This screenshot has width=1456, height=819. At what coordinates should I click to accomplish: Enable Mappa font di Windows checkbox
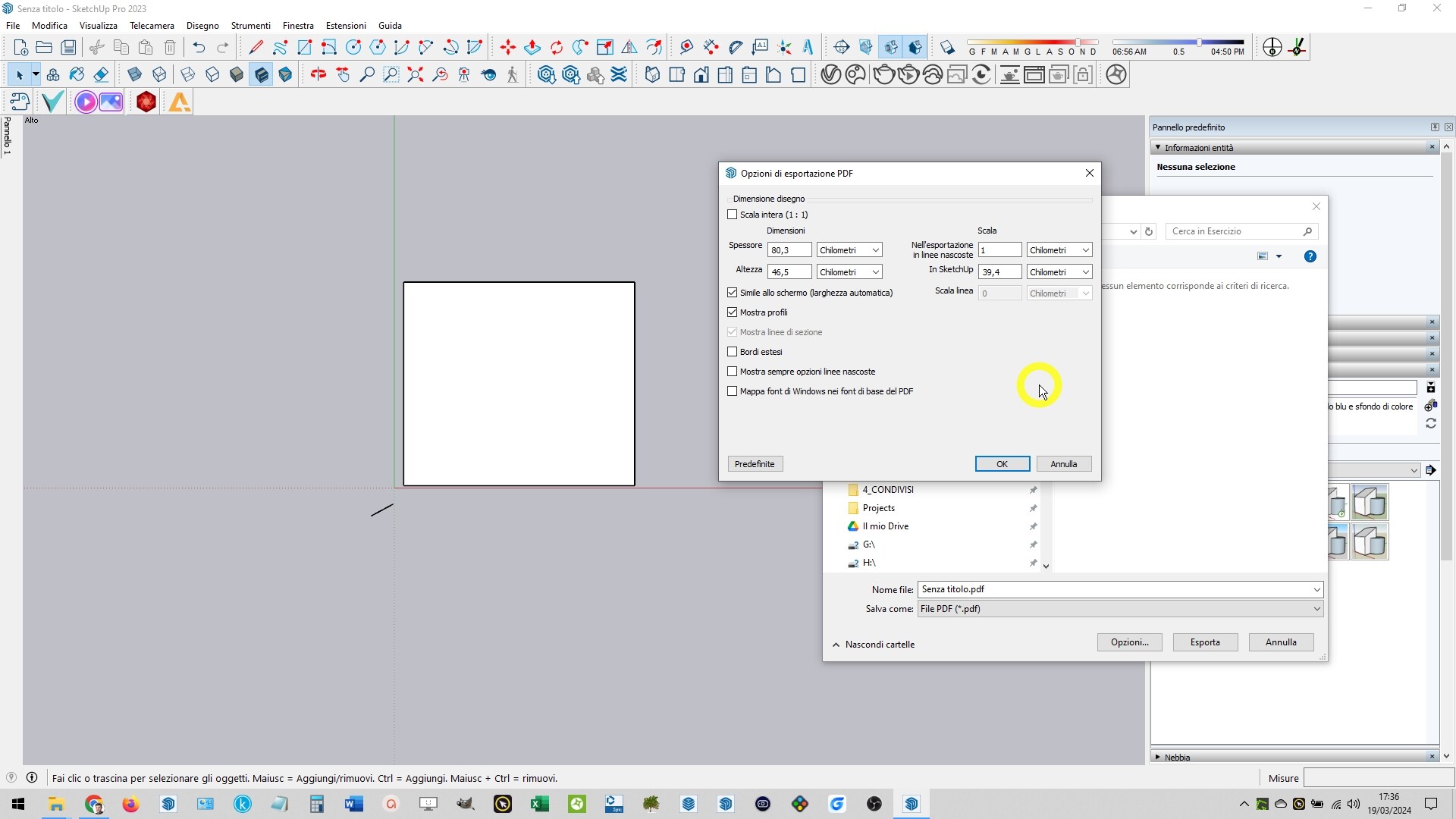pyautogui.click(x=732, y=391)
